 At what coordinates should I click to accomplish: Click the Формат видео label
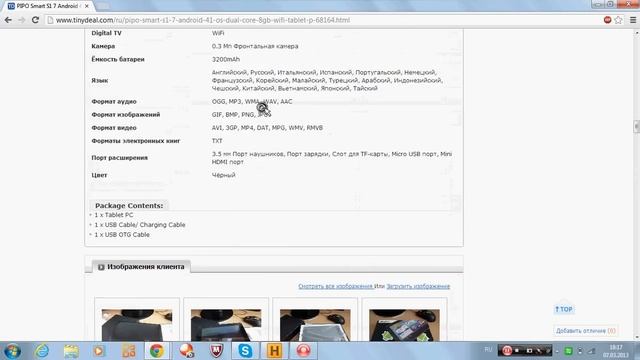point(114,128)
